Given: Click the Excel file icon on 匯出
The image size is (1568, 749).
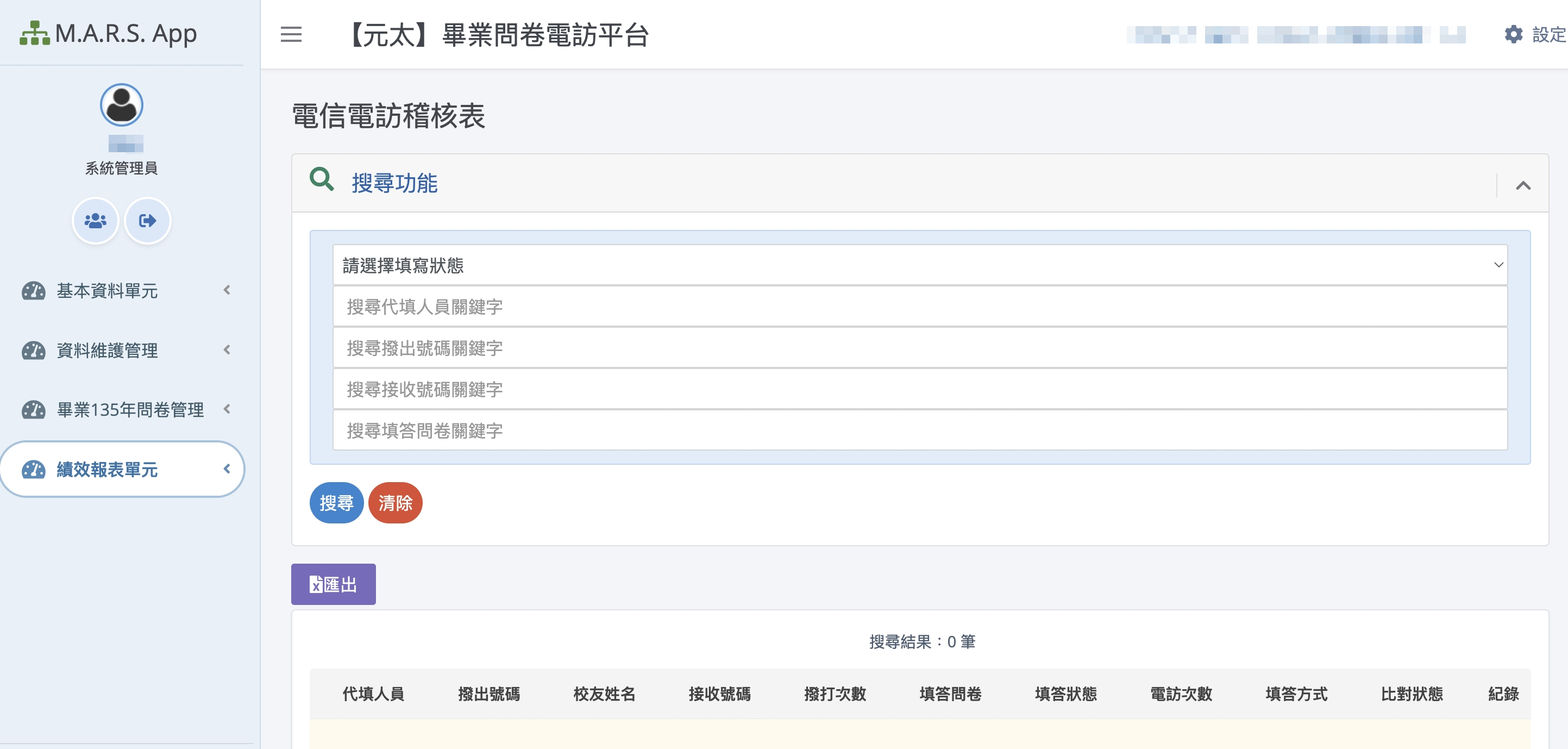Looking at the screenshot, I should (x=316, y=585).
